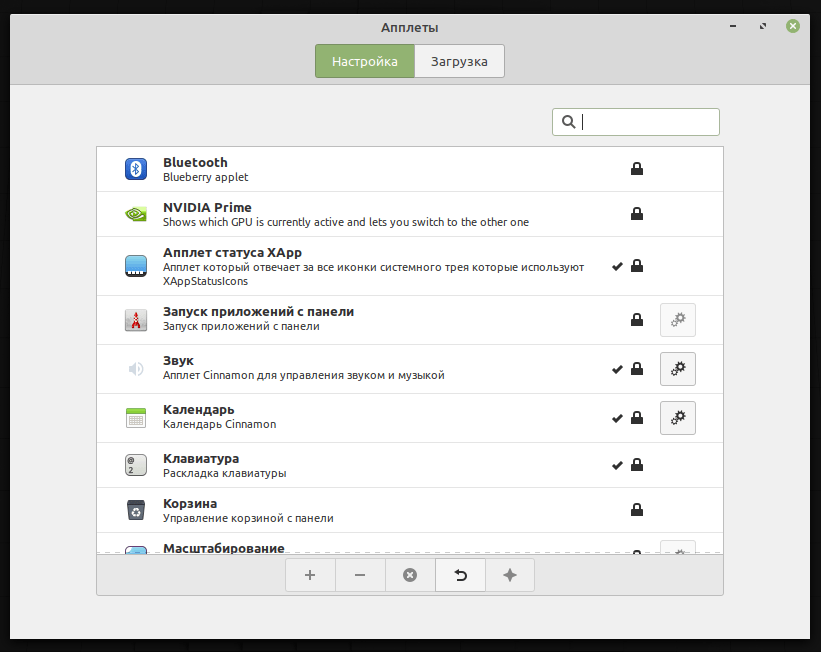Maximize the Апплеты window
Image resolution: width=821 pixels, height=652 pixels.
pos(763,26)
